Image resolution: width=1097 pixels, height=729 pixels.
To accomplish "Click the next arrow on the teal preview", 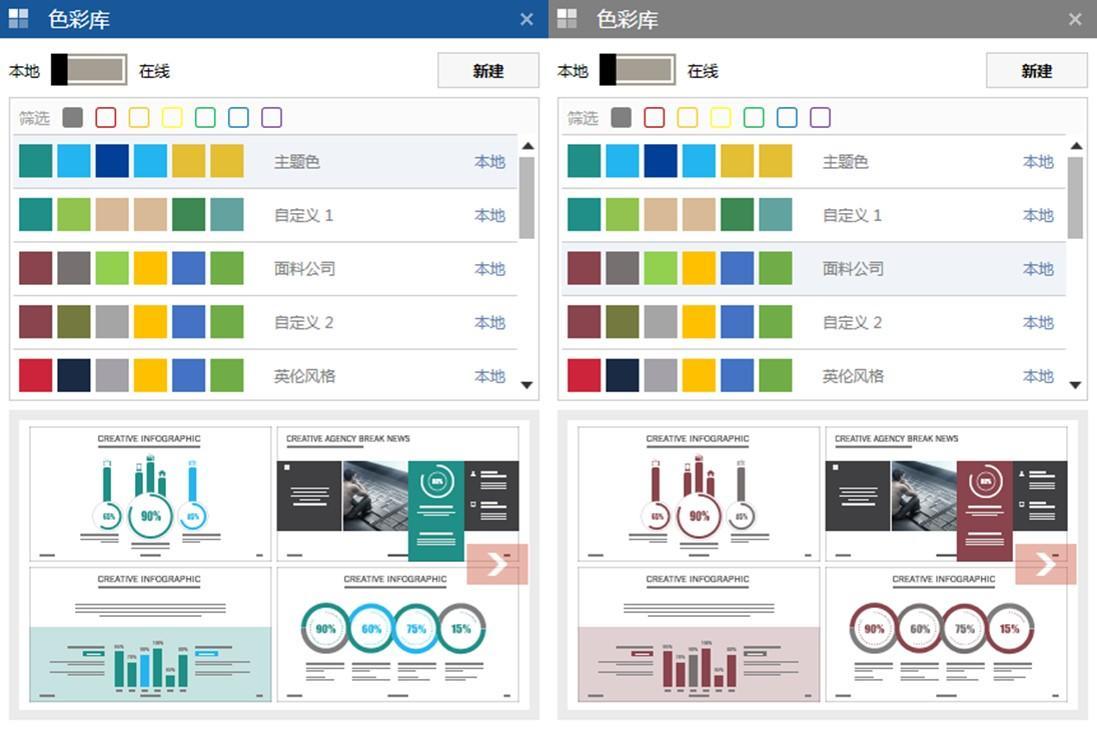I will (x=496, y=564).
